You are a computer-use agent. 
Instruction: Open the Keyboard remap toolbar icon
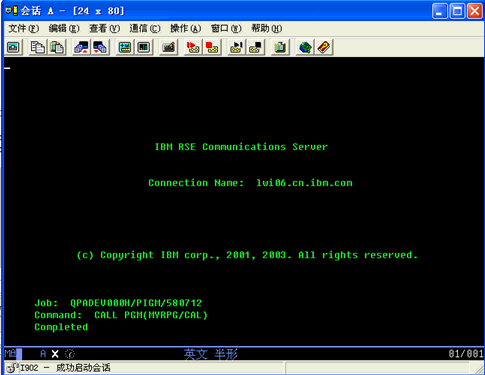point(168,47)
